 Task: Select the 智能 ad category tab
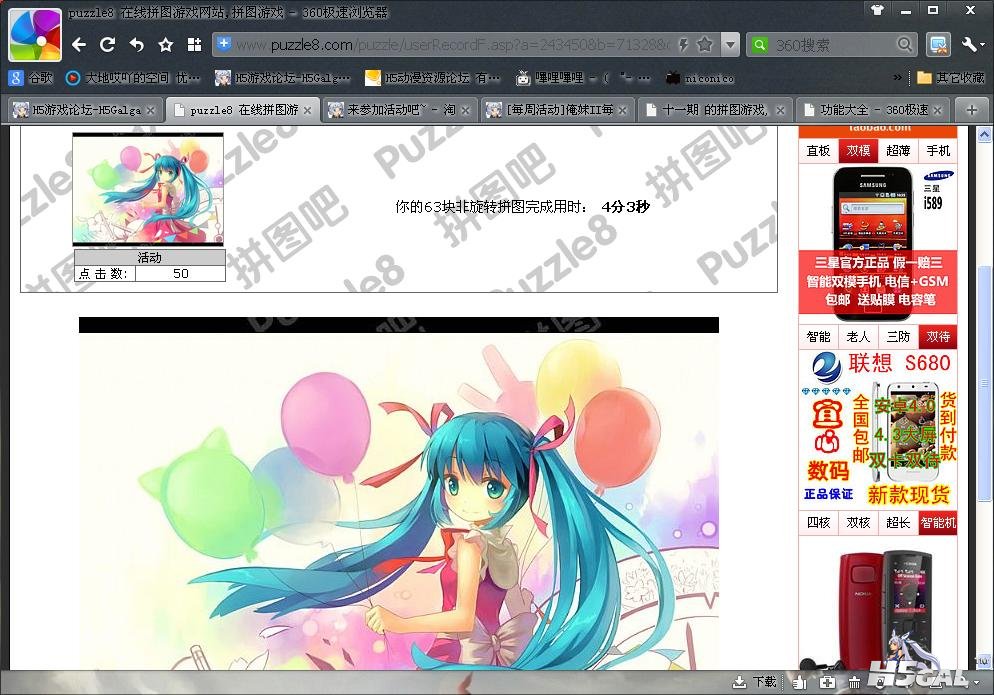pyautogui.click(x=818, y=337)
